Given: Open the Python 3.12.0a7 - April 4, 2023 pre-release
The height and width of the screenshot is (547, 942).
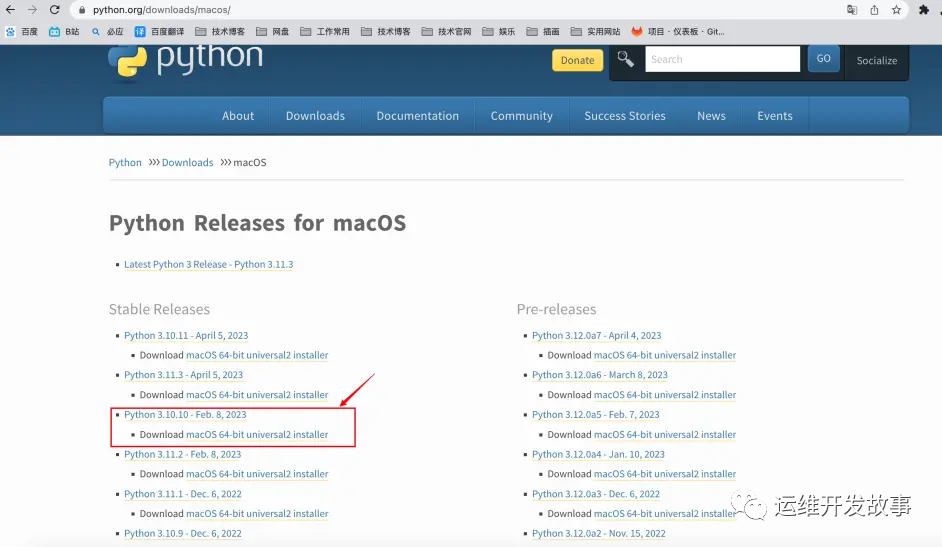Looking at the screenshot, I should (x=597, y=335).
